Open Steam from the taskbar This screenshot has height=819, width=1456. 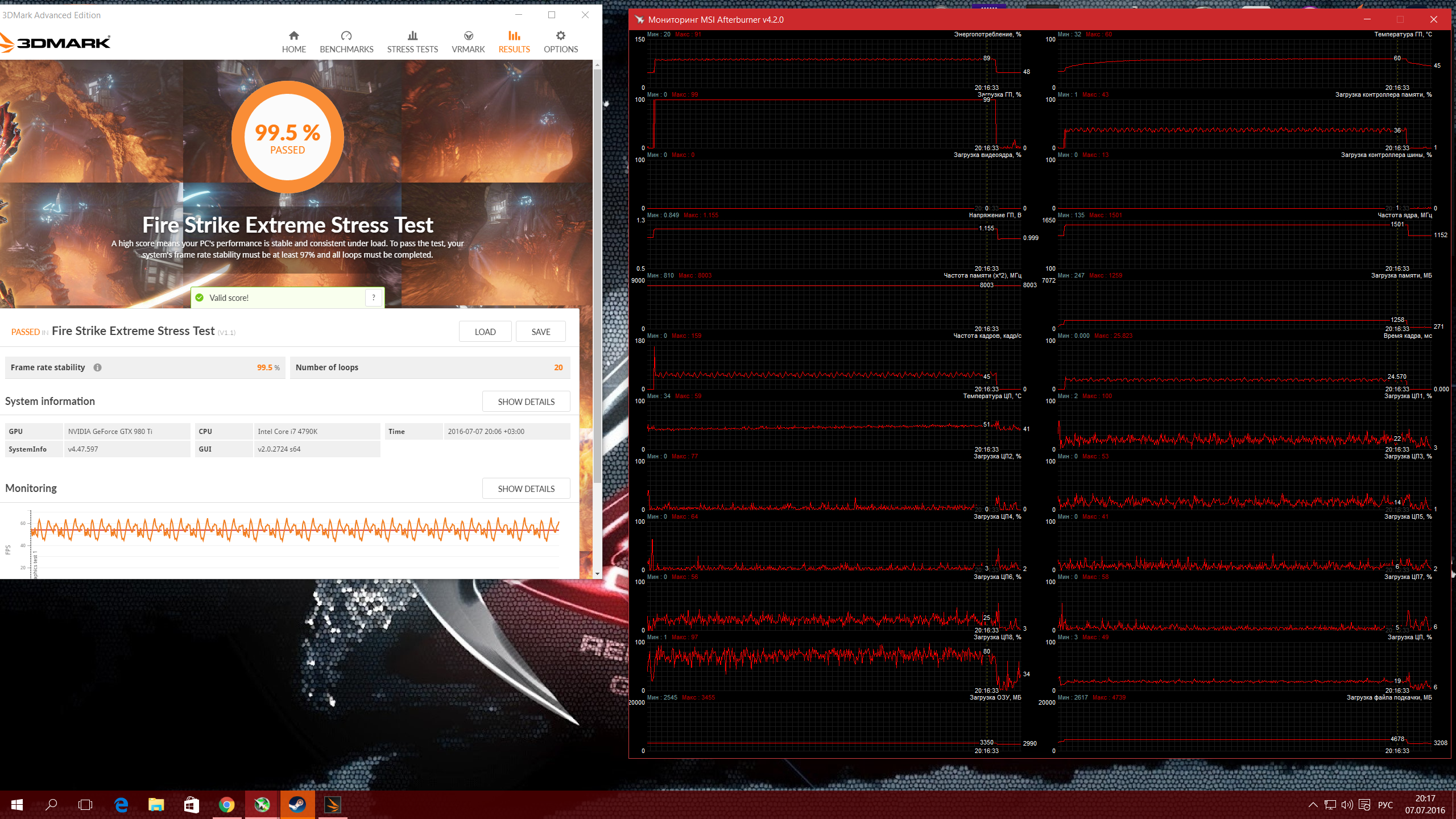(297, 804)
